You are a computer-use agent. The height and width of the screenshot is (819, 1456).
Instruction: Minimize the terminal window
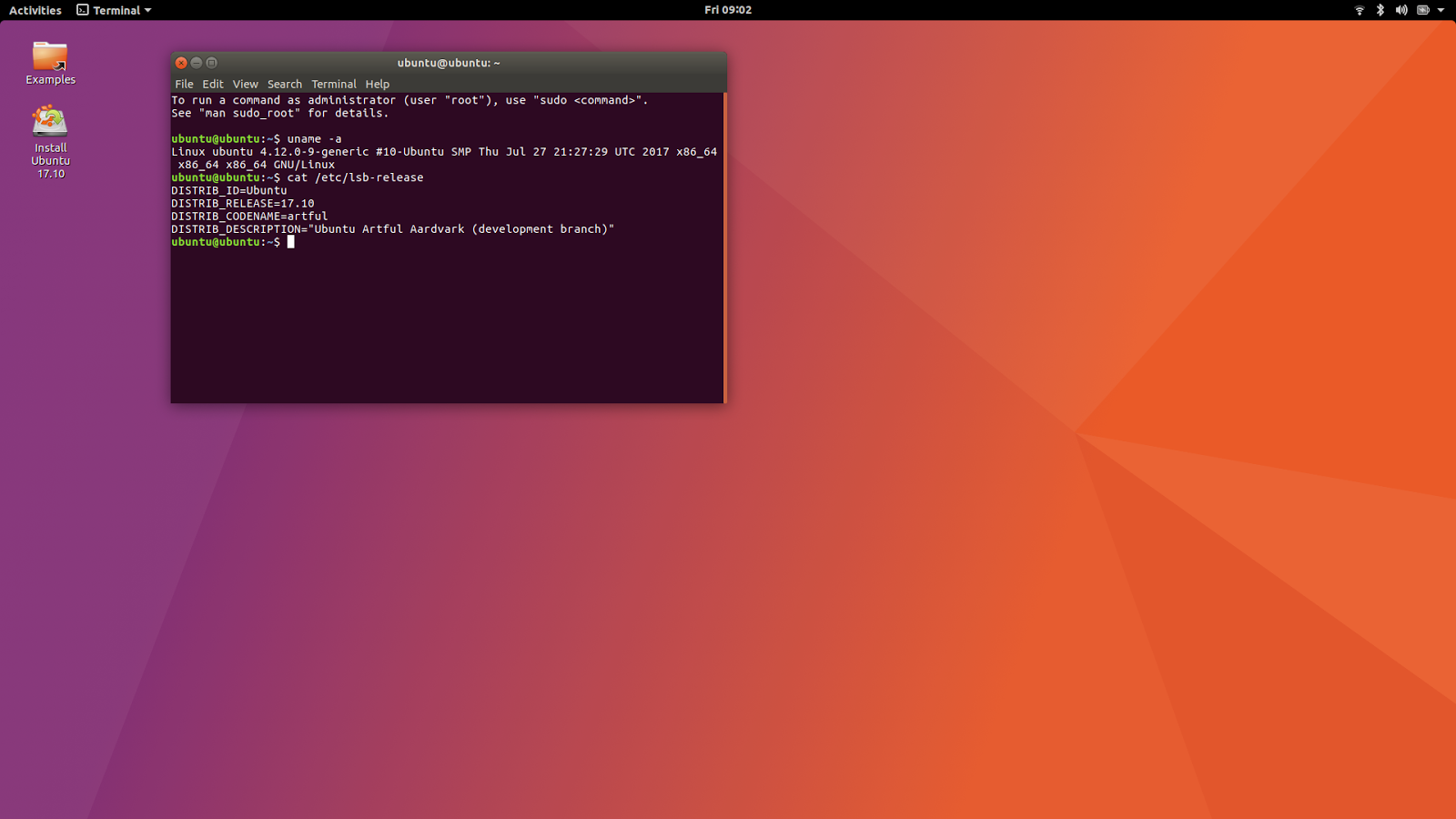point(197,63)
